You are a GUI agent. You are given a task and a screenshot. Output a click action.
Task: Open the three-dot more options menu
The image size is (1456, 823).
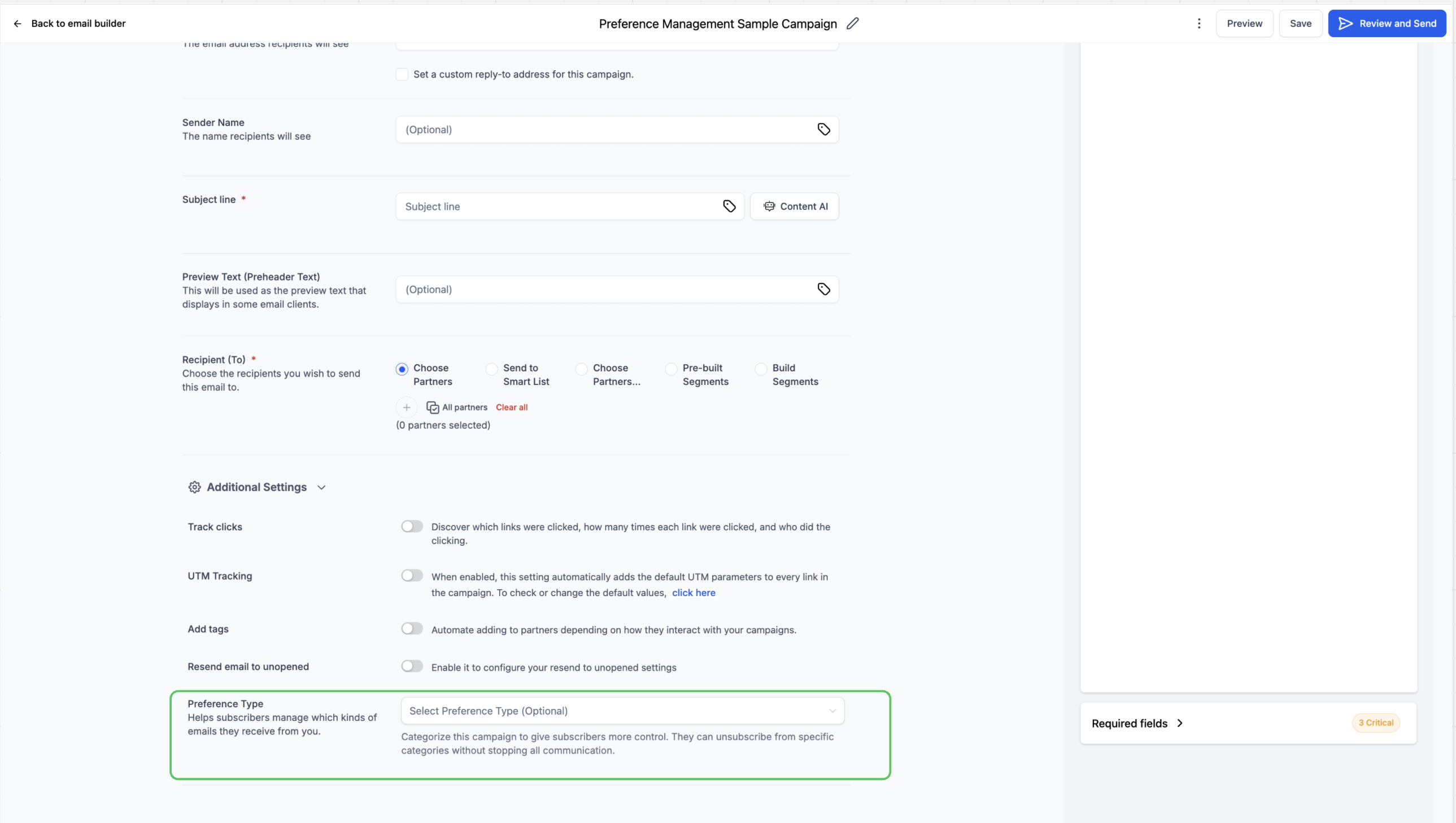[1198, 24]
